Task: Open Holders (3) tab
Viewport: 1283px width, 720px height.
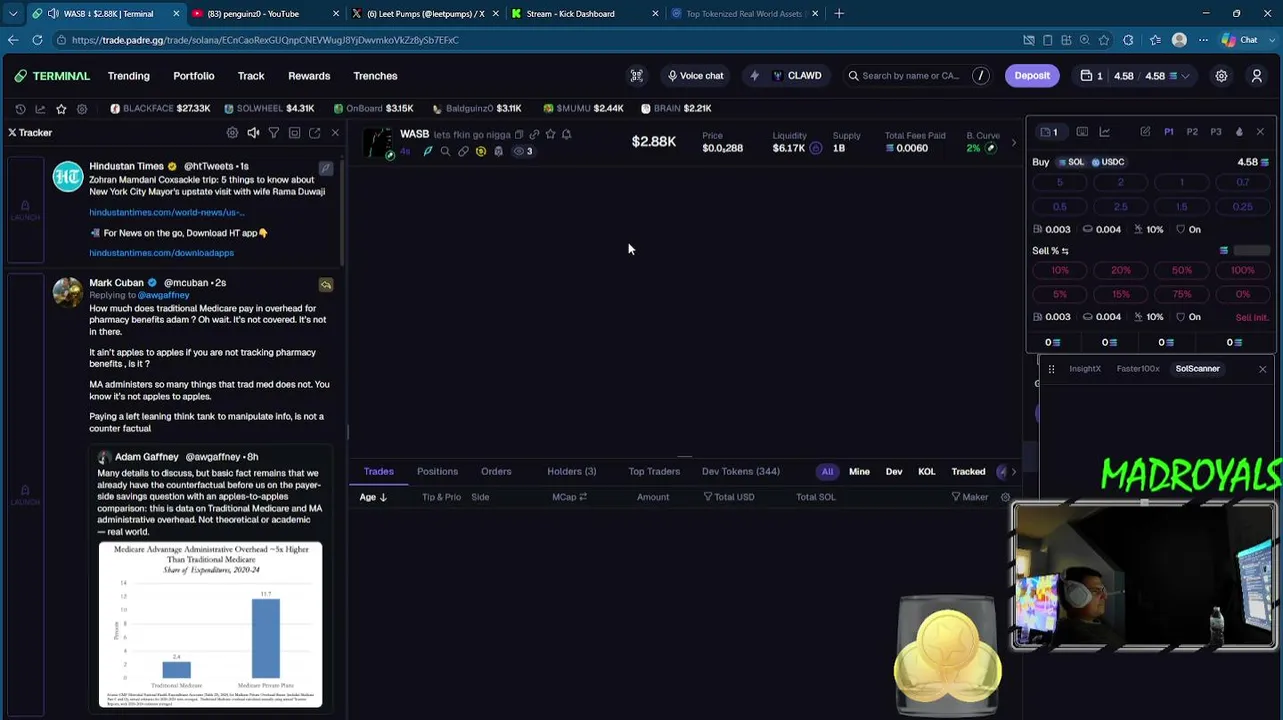Action: pyautogui.click(x=571, y=472)
